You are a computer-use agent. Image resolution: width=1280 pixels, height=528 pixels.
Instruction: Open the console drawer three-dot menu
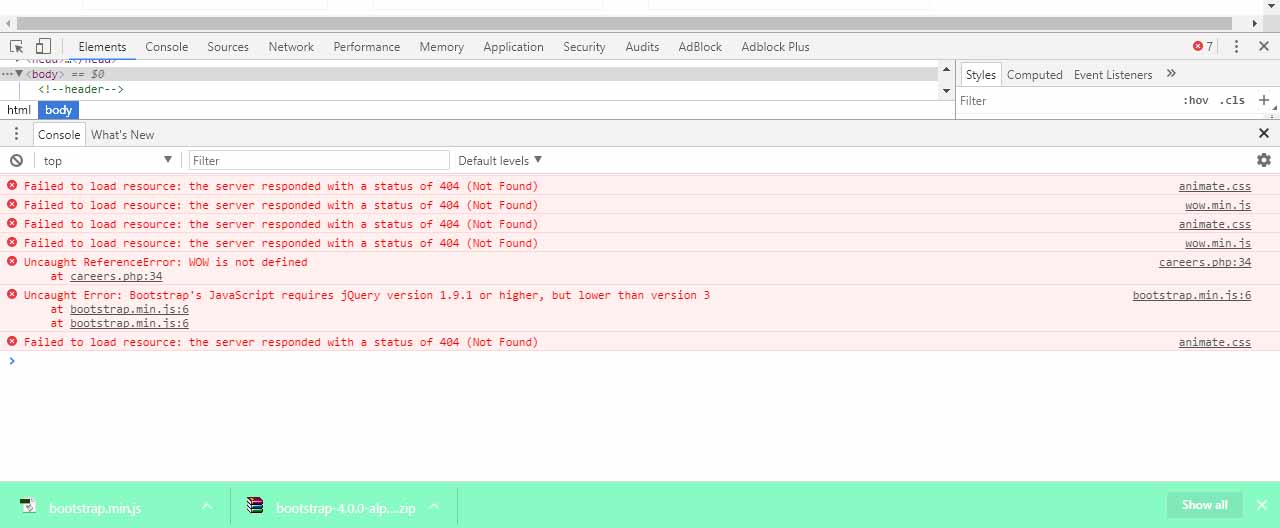point(16,134)
